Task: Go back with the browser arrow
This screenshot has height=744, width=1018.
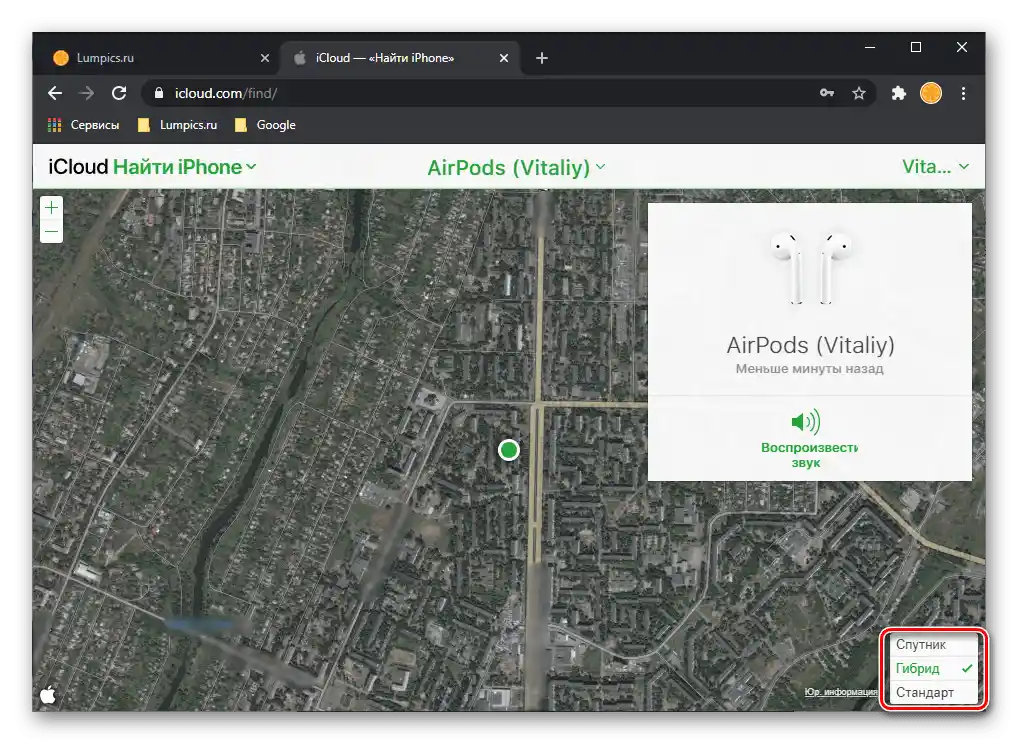Action: 55,93
